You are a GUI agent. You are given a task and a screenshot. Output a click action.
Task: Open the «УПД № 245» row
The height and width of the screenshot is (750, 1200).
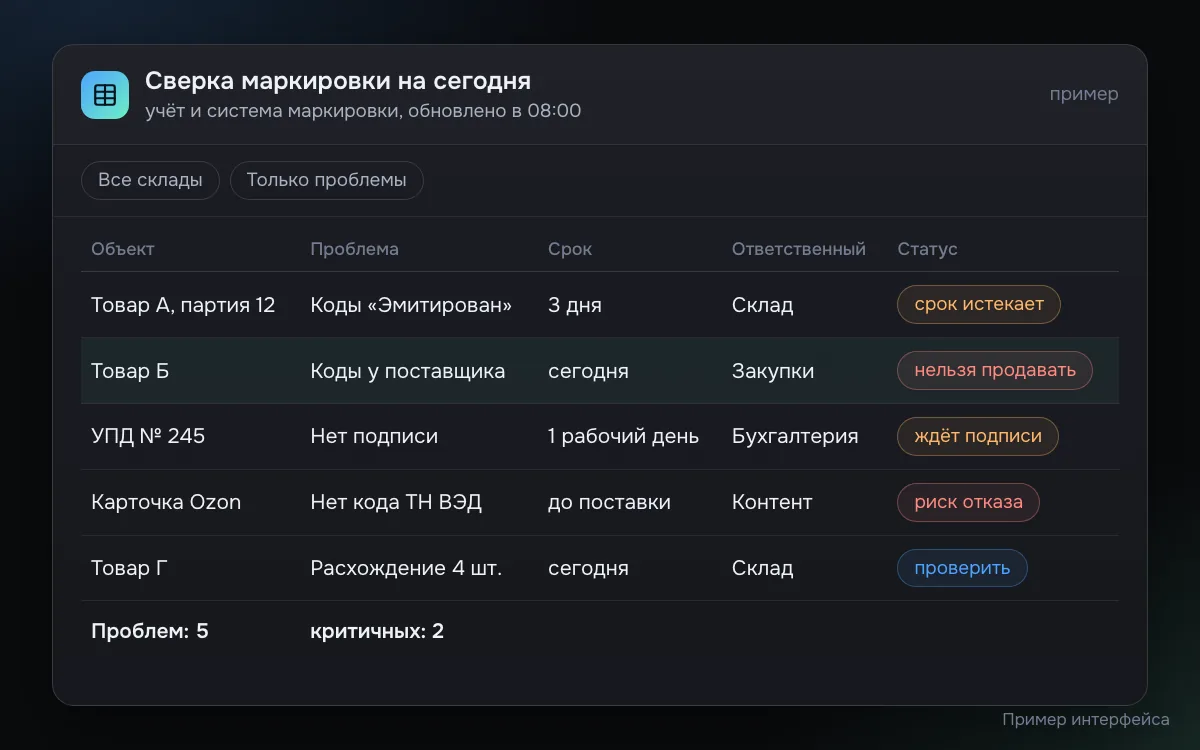600,436
